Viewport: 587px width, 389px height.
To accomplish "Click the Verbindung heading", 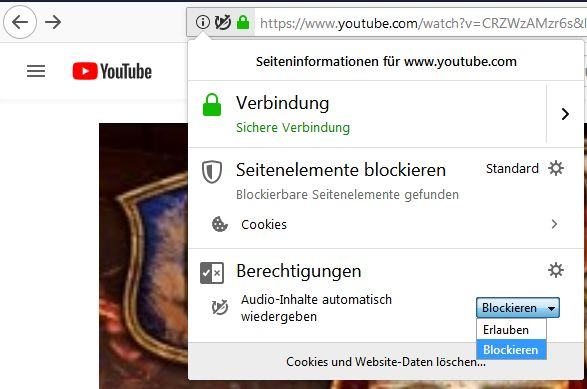I will pos(283,103).
